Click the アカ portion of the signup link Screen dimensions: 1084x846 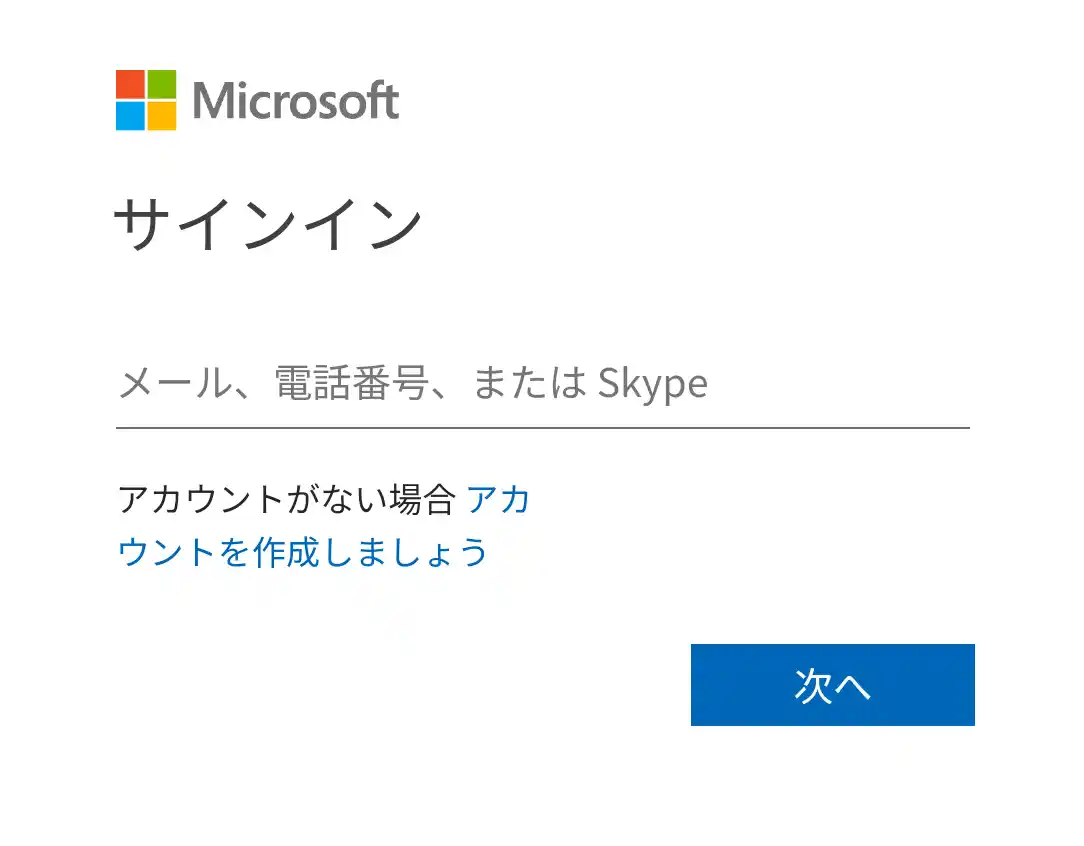(x=499, y=499)
